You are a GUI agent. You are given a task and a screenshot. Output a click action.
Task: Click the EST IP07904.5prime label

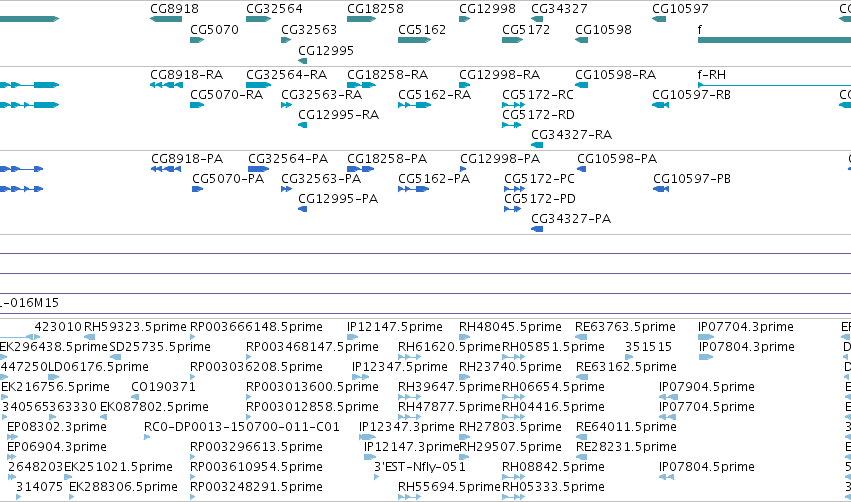(x=707, y=387)
